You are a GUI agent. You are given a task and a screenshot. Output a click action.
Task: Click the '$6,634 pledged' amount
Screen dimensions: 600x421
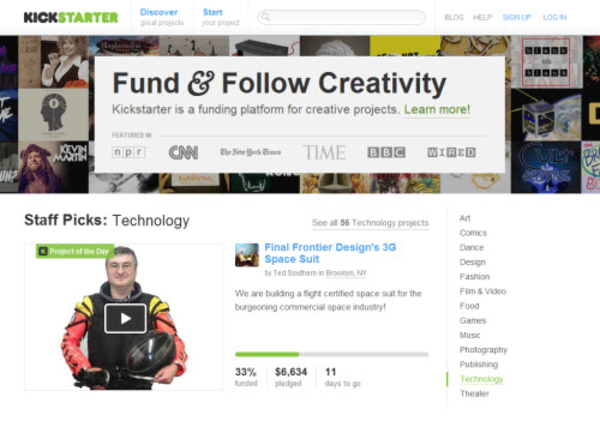pyautogui.click(x=291, y=377)
